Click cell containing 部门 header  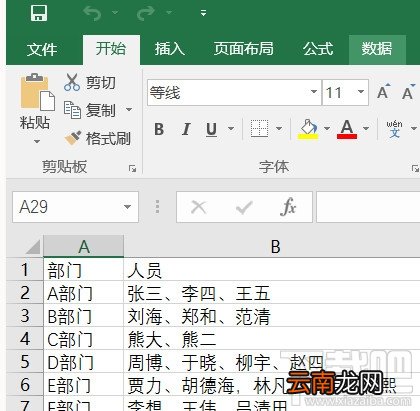tap(83, 270)
